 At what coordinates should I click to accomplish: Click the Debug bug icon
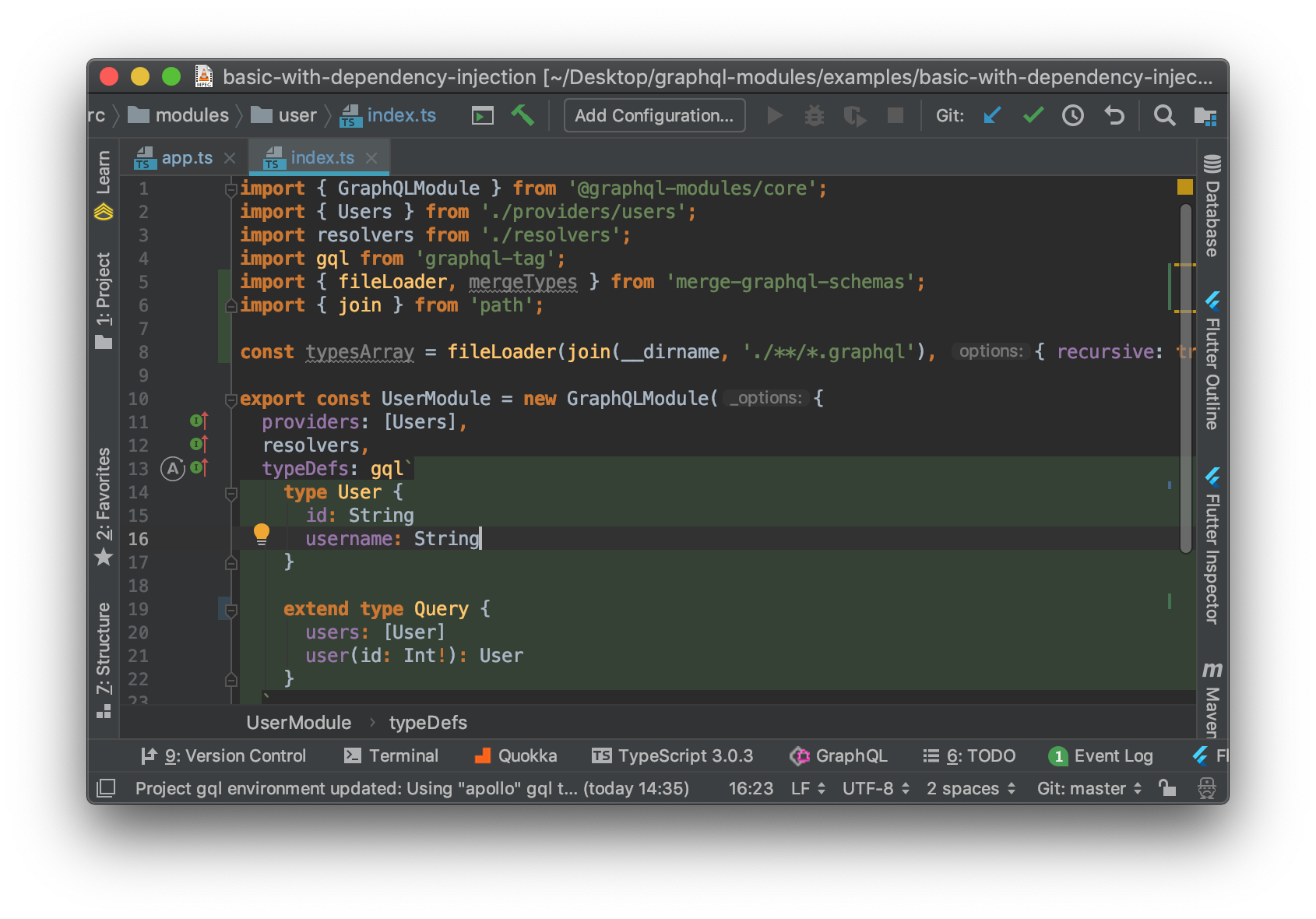pos(815,116)
